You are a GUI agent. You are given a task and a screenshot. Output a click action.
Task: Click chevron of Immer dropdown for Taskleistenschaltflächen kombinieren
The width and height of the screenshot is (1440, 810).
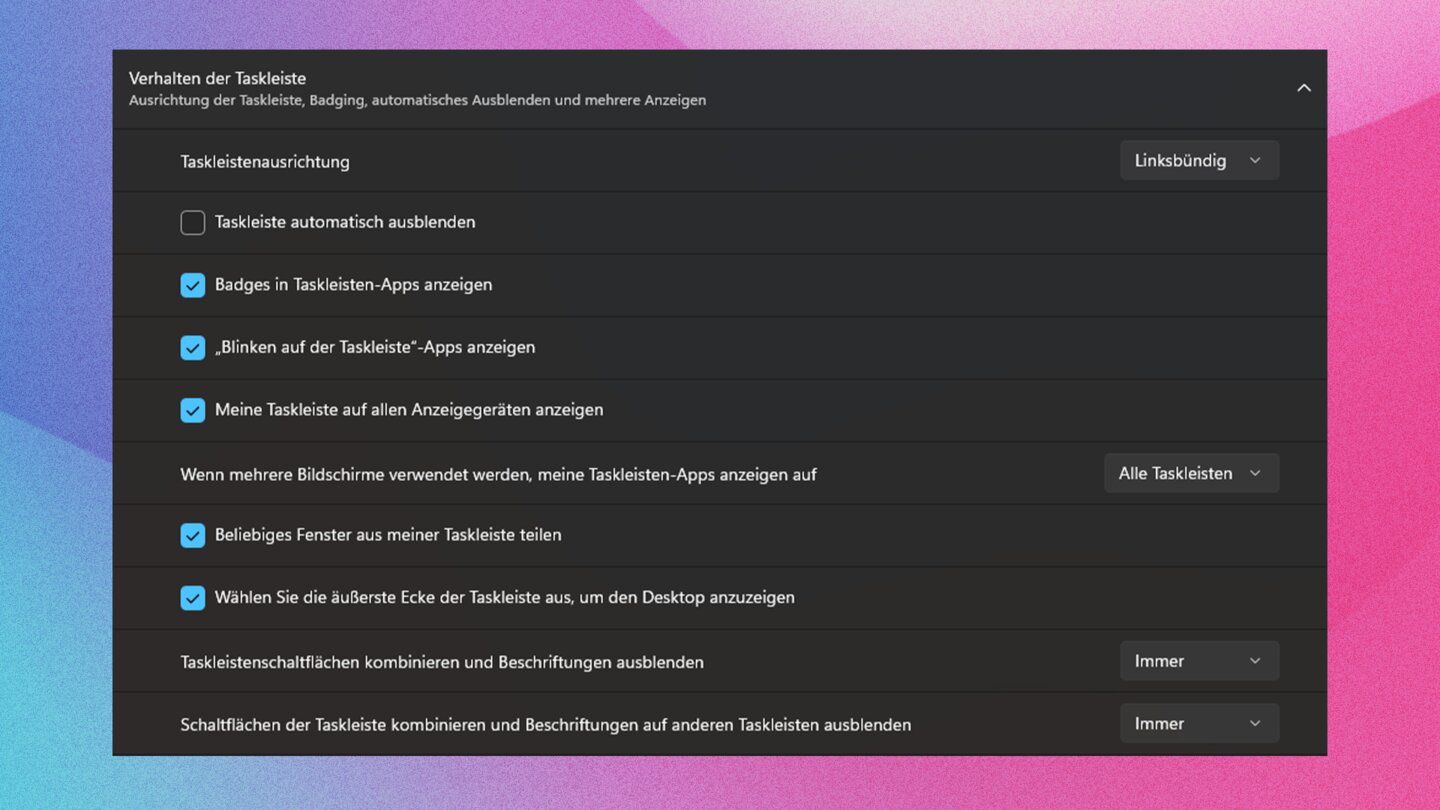click(x=1255, y=661)
